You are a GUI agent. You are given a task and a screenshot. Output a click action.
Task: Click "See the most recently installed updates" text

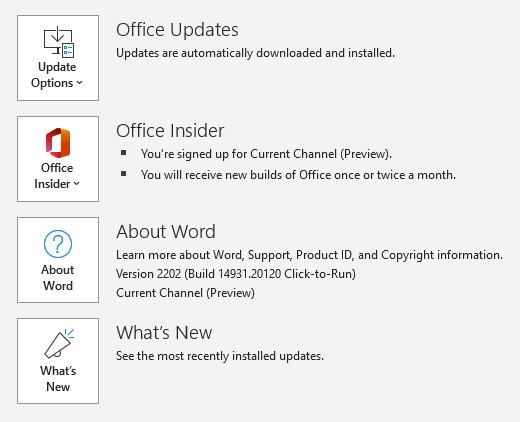(x=220, y=356)
